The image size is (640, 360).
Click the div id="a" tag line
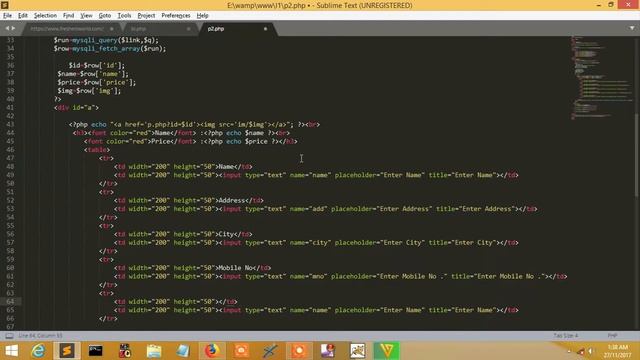coord(76,107)
